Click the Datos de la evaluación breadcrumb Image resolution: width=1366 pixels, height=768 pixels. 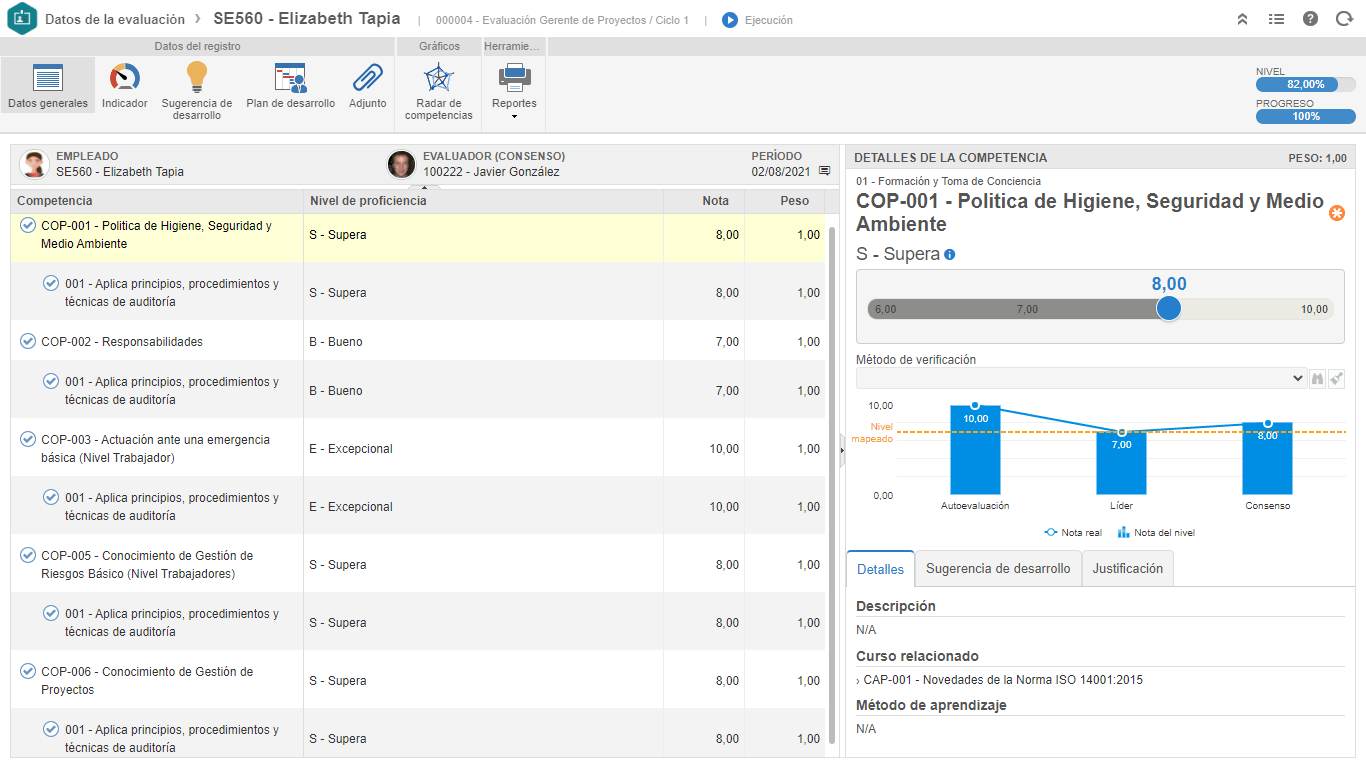coord(115,19)
